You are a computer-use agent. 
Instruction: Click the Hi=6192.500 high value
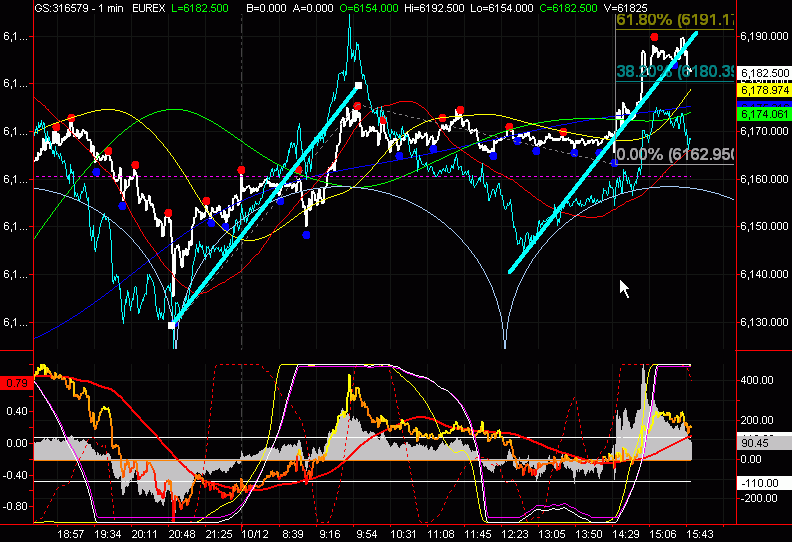[x=434, y=8]
